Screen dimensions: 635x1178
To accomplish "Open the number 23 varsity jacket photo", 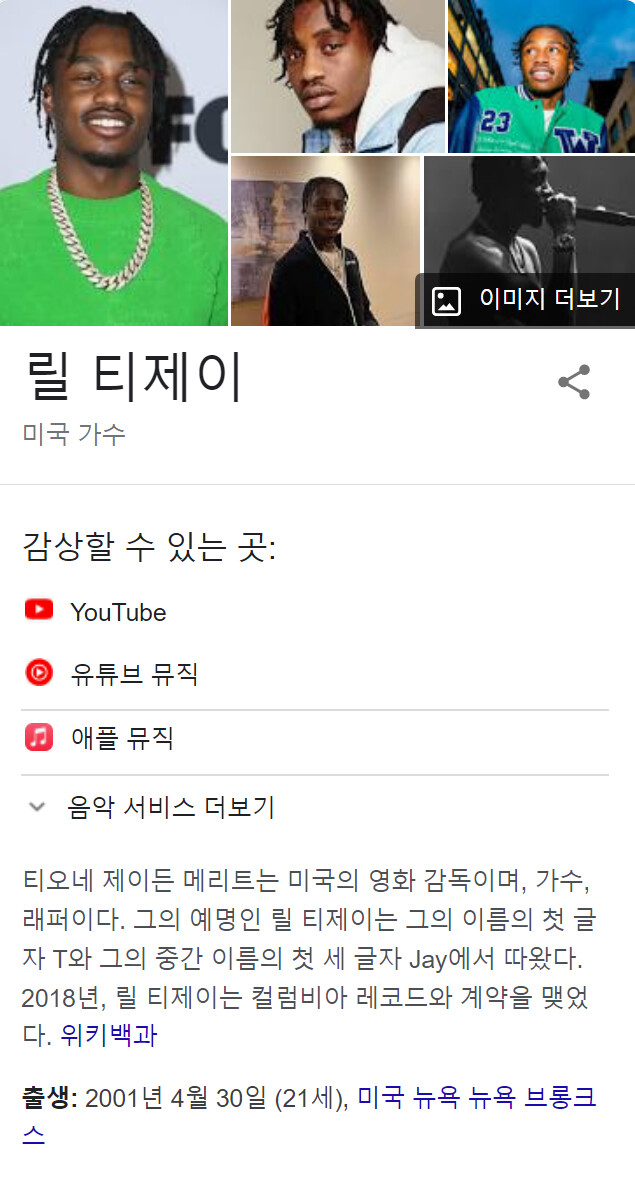I will coord(541,77).
